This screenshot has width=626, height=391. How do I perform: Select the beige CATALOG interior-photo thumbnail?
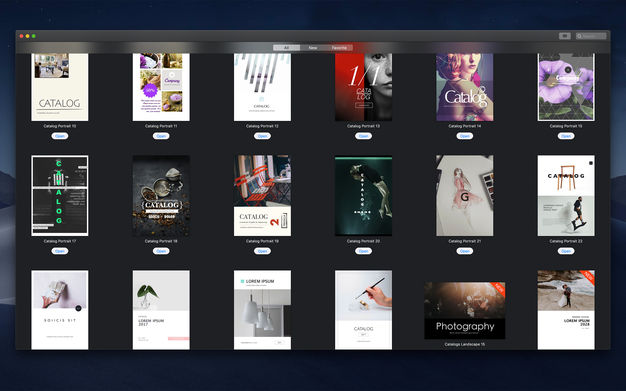pos(60,87)
